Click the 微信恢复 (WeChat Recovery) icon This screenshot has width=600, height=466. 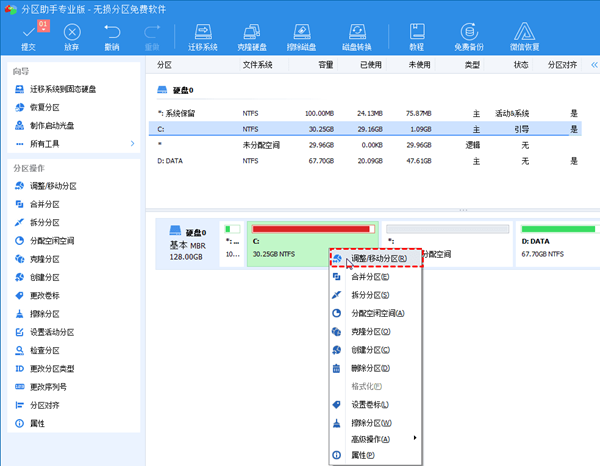[x=524, y=37]
